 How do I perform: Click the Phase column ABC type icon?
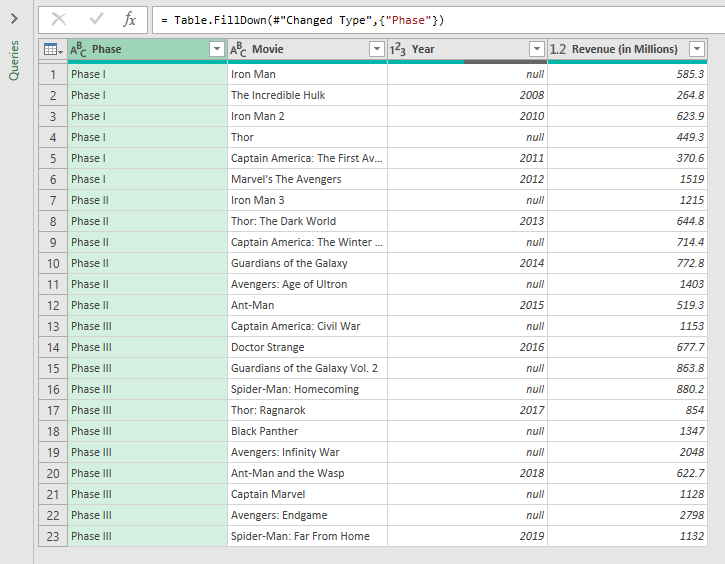[x=78, y=49]
